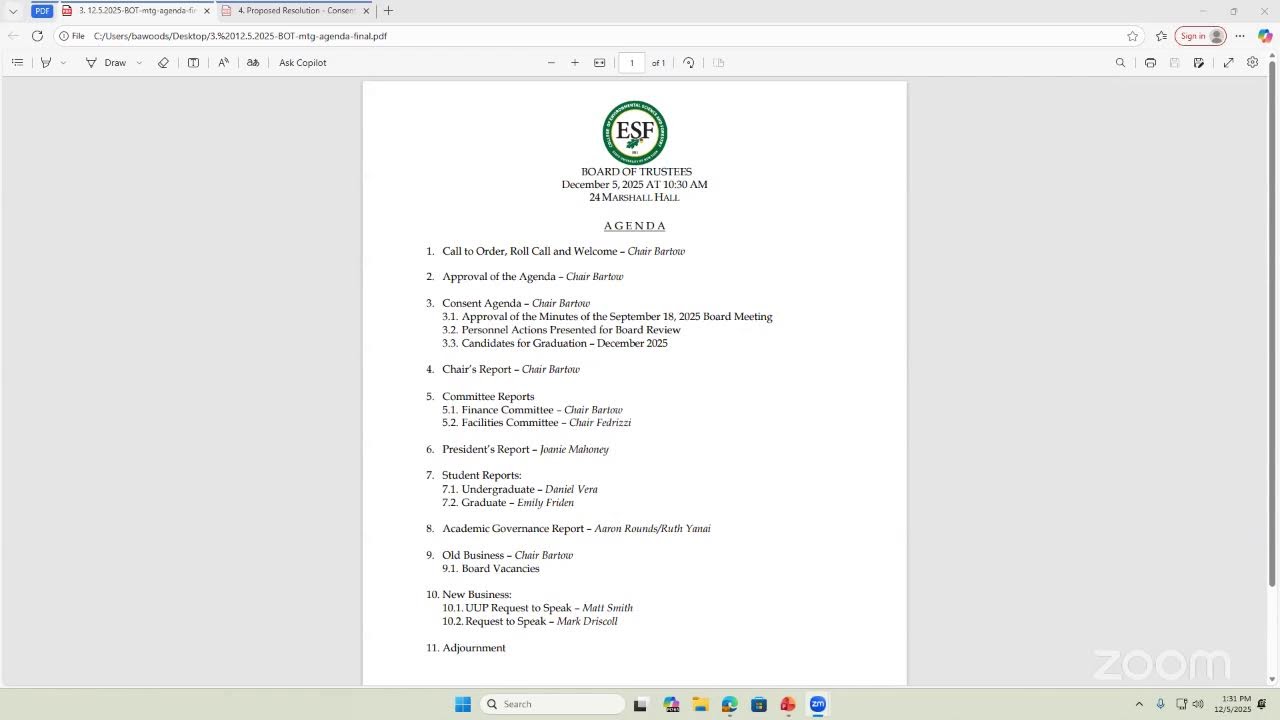Open Copilot sidebar icon

(1265, 36)
